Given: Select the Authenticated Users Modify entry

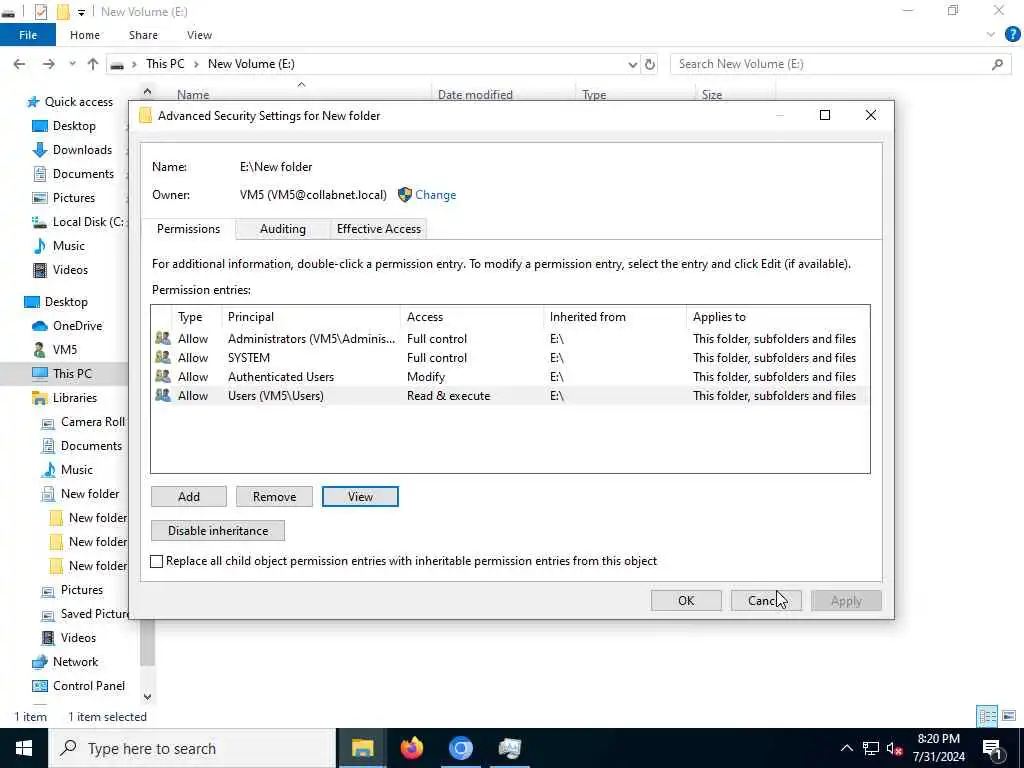Looking at the screenshot, I should pos(510,376).
